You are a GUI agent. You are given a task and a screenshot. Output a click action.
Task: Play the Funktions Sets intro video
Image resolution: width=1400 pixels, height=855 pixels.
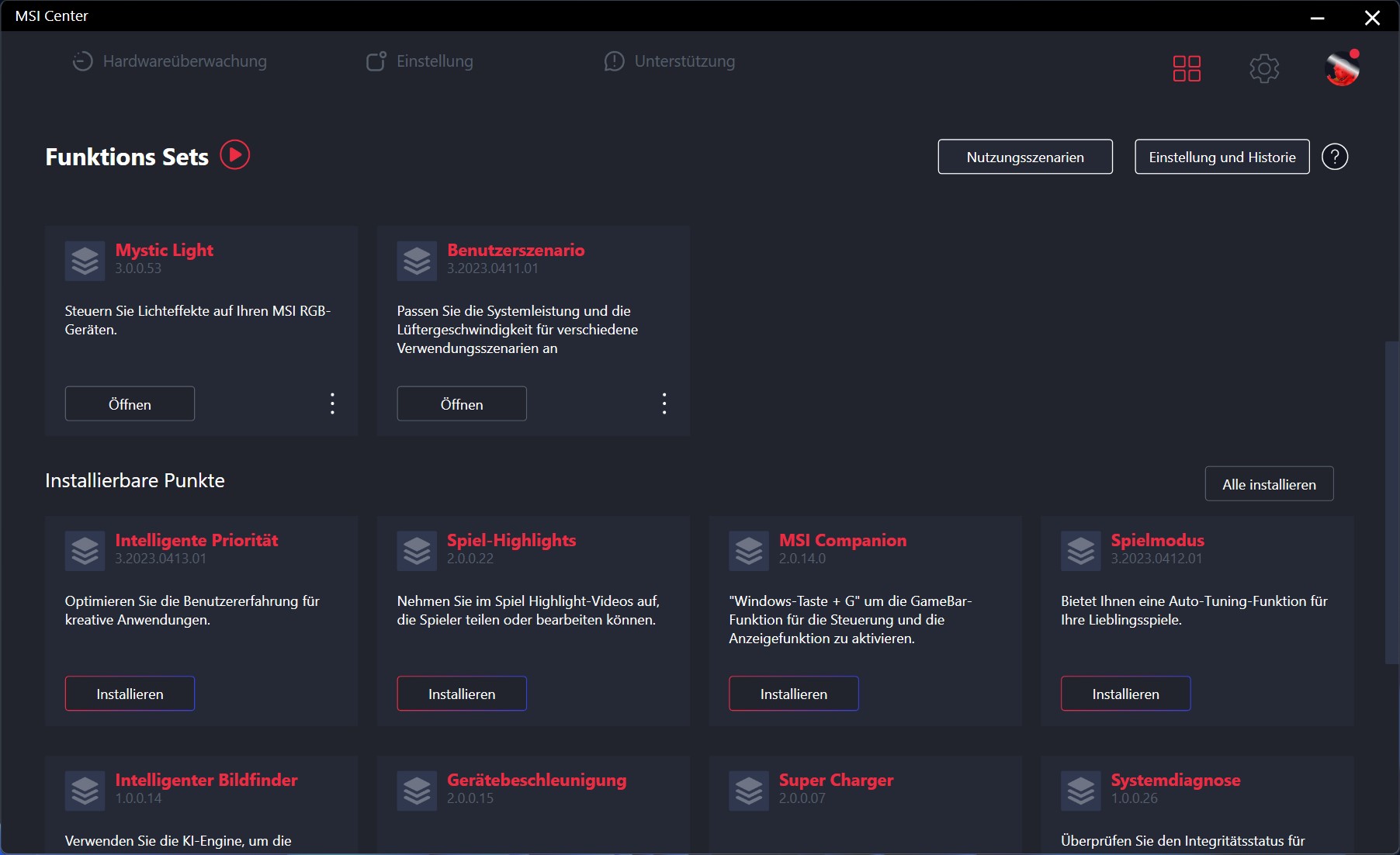pos(234,155)
